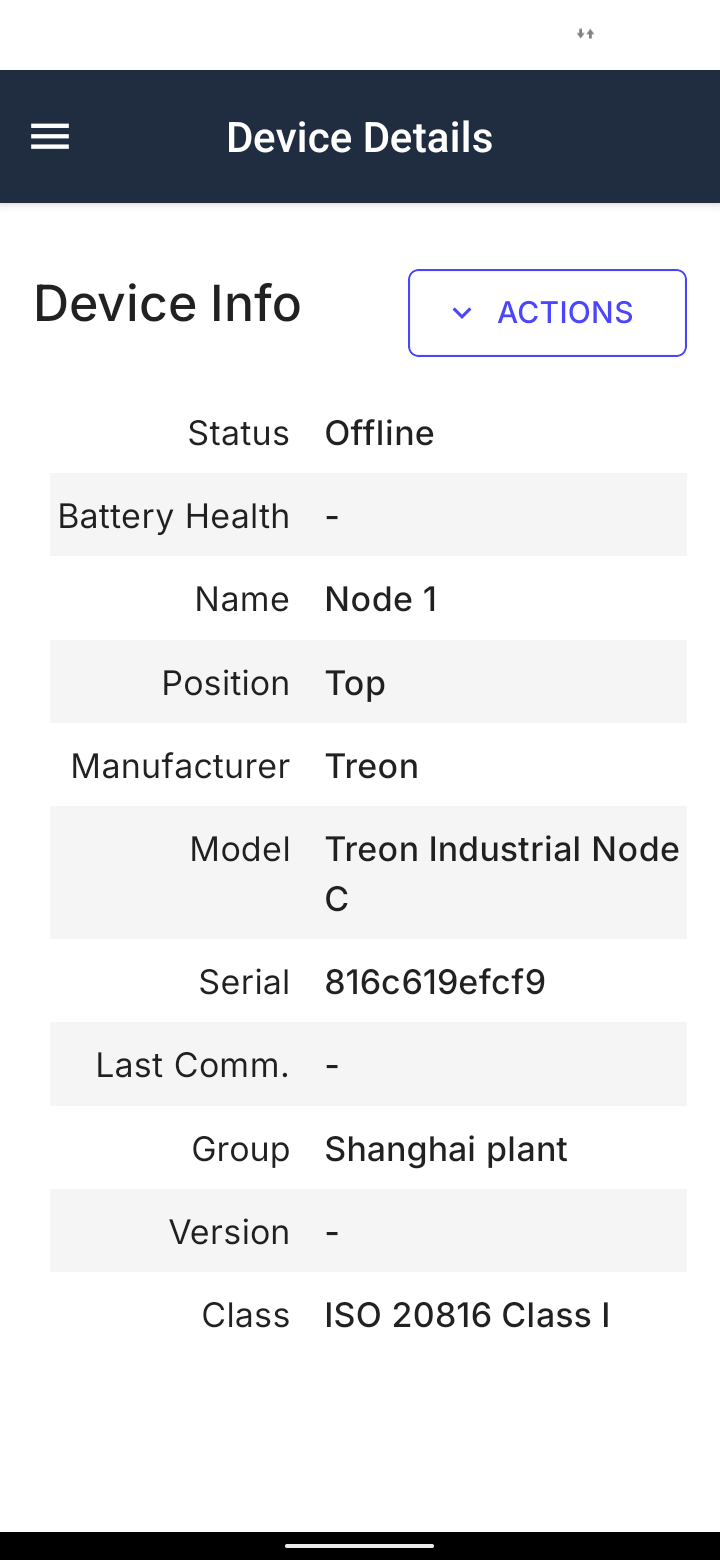Tap the Group row label
The height and width of the screenshot is (1560, 720).
(x=241, y=1149)
